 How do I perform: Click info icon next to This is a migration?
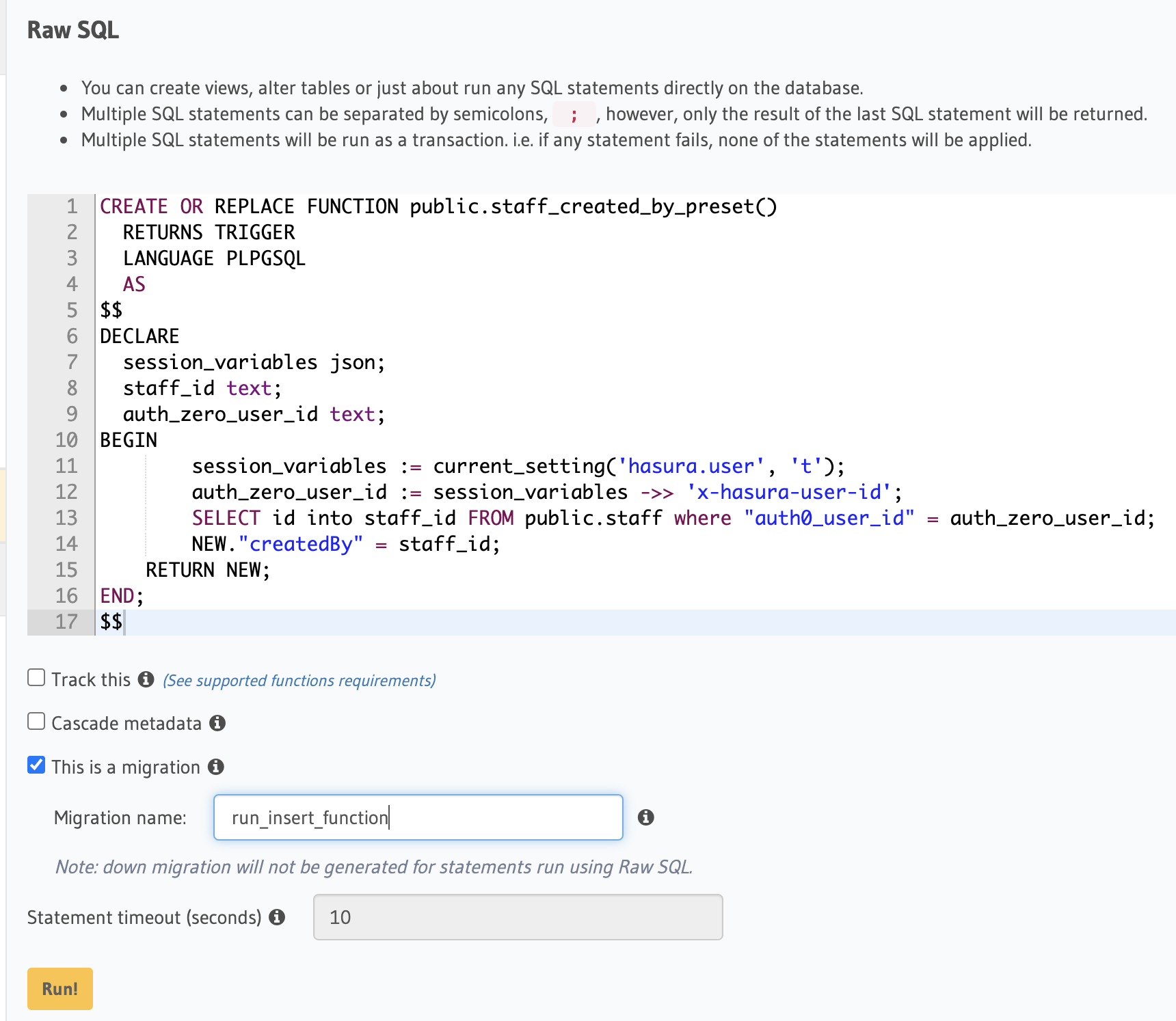[216, 767]
